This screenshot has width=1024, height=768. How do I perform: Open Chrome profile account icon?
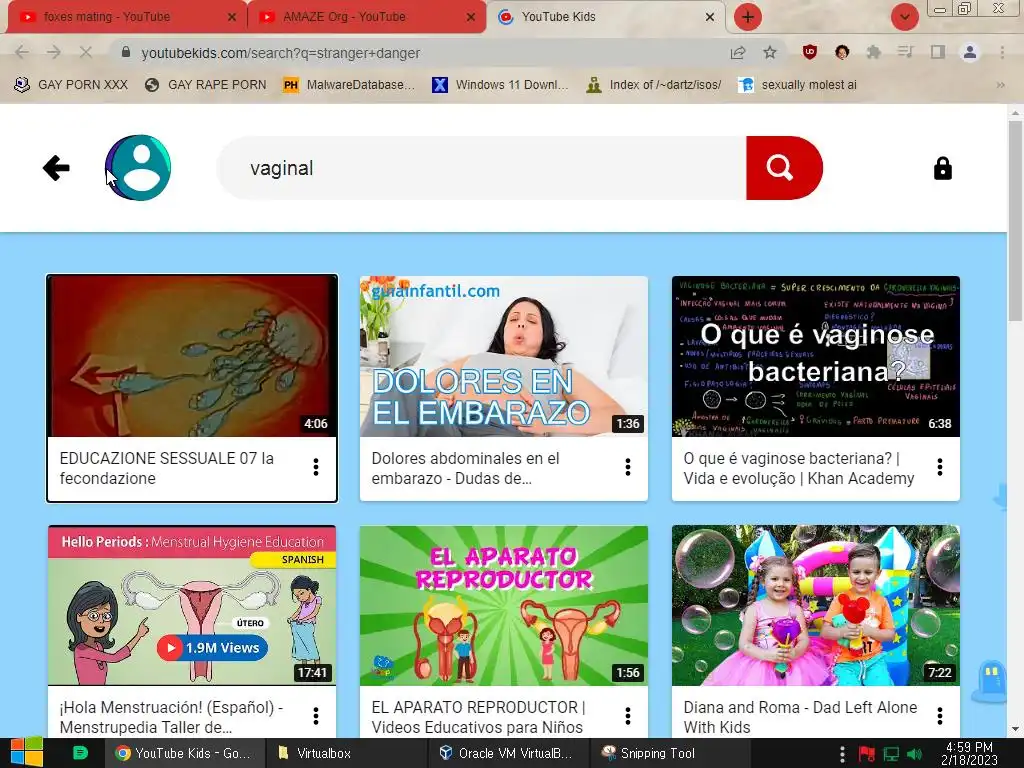coord(970,52)
